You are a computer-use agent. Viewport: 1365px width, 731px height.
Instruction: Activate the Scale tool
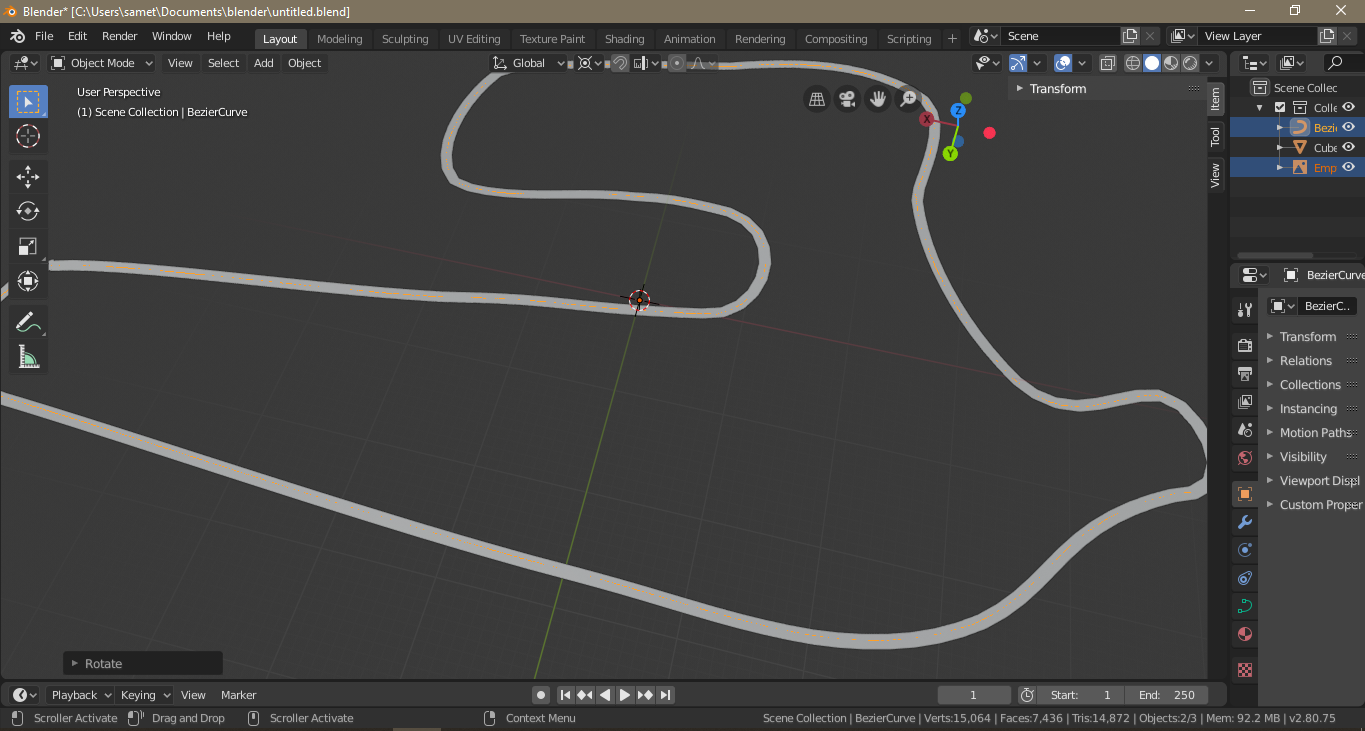click(x=28, y=246)
